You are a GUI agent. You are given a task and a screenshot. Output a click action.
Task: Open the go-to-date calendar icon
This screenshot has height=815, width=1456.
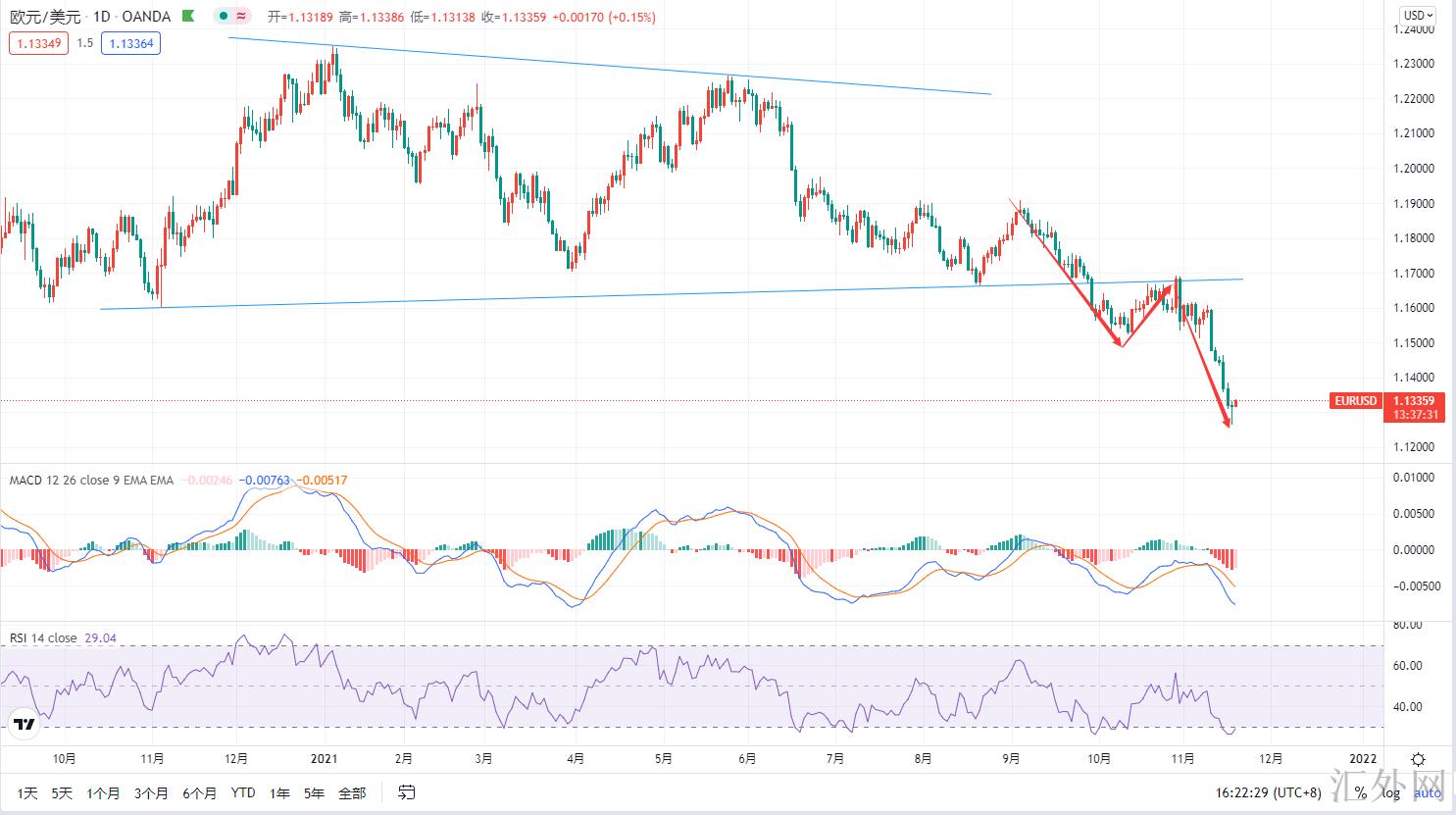click(x=407, y=792)
